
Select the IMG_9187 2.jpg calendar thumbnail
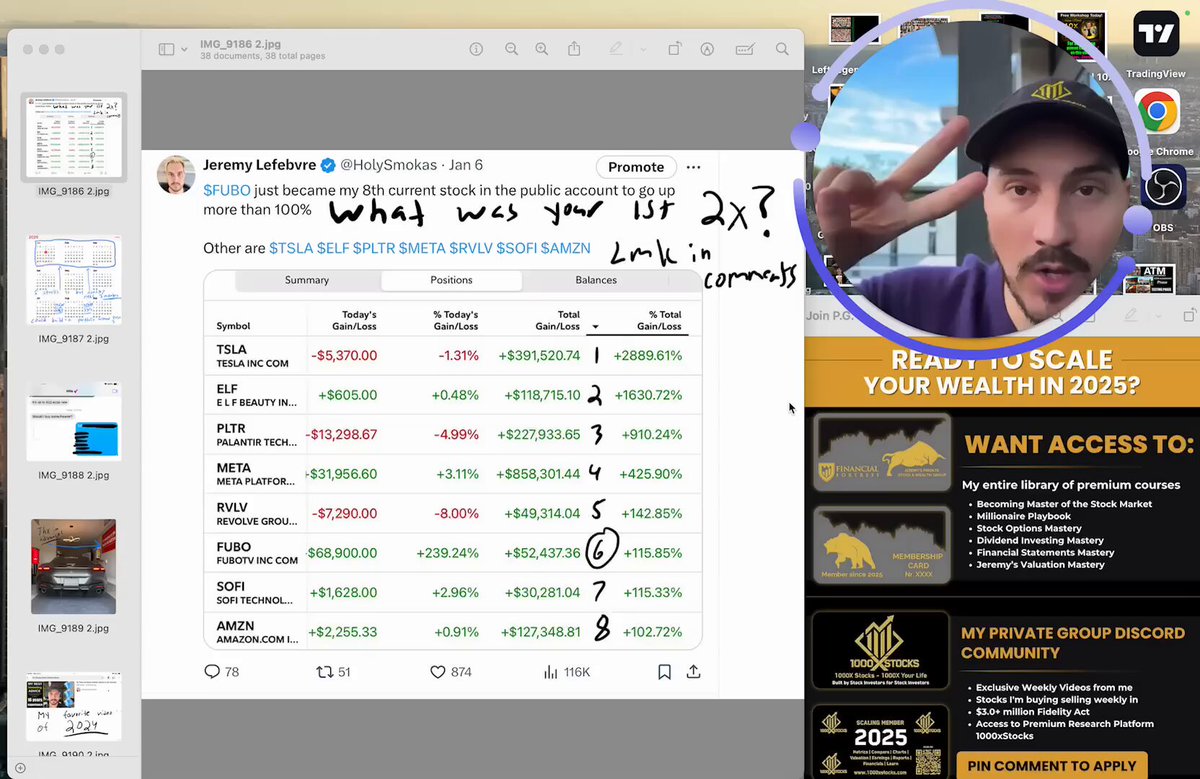pos(73,280)
